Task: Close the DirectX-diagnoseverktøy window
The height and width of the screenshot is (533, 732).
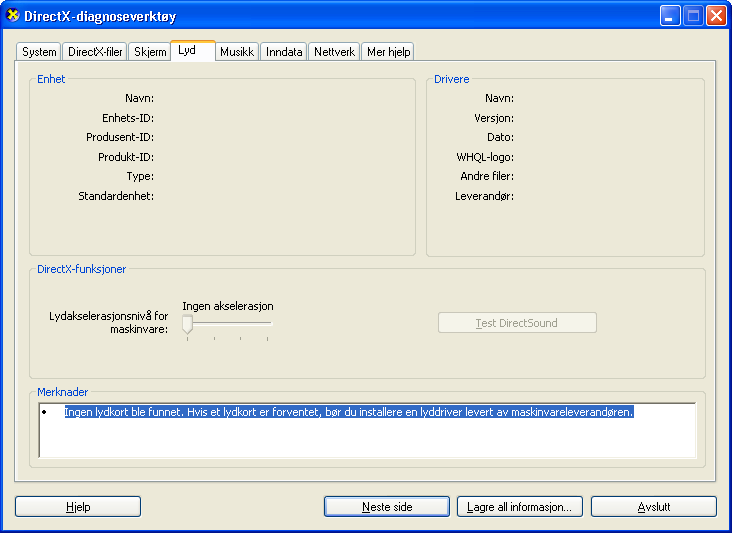Action: pos(716,16)
